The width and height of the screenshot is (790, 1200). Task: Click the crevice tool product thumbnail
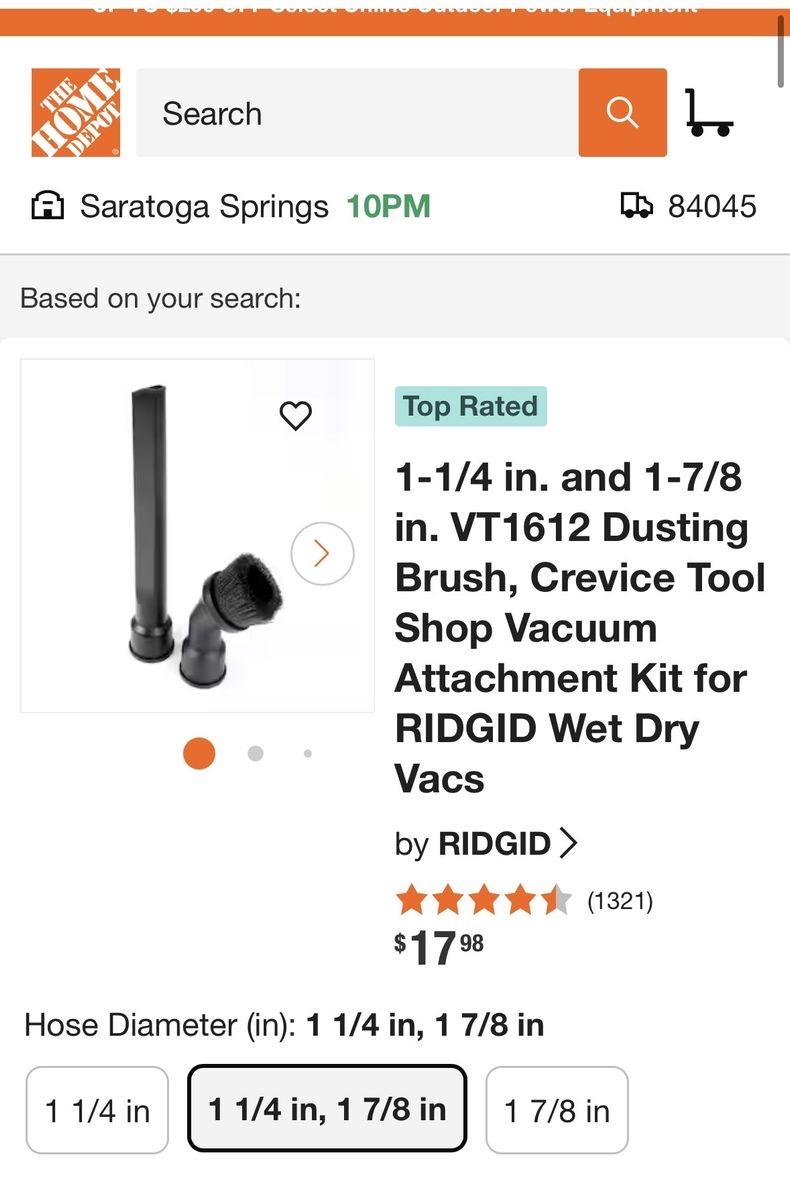pyautogui.click(x=197, y=535)
